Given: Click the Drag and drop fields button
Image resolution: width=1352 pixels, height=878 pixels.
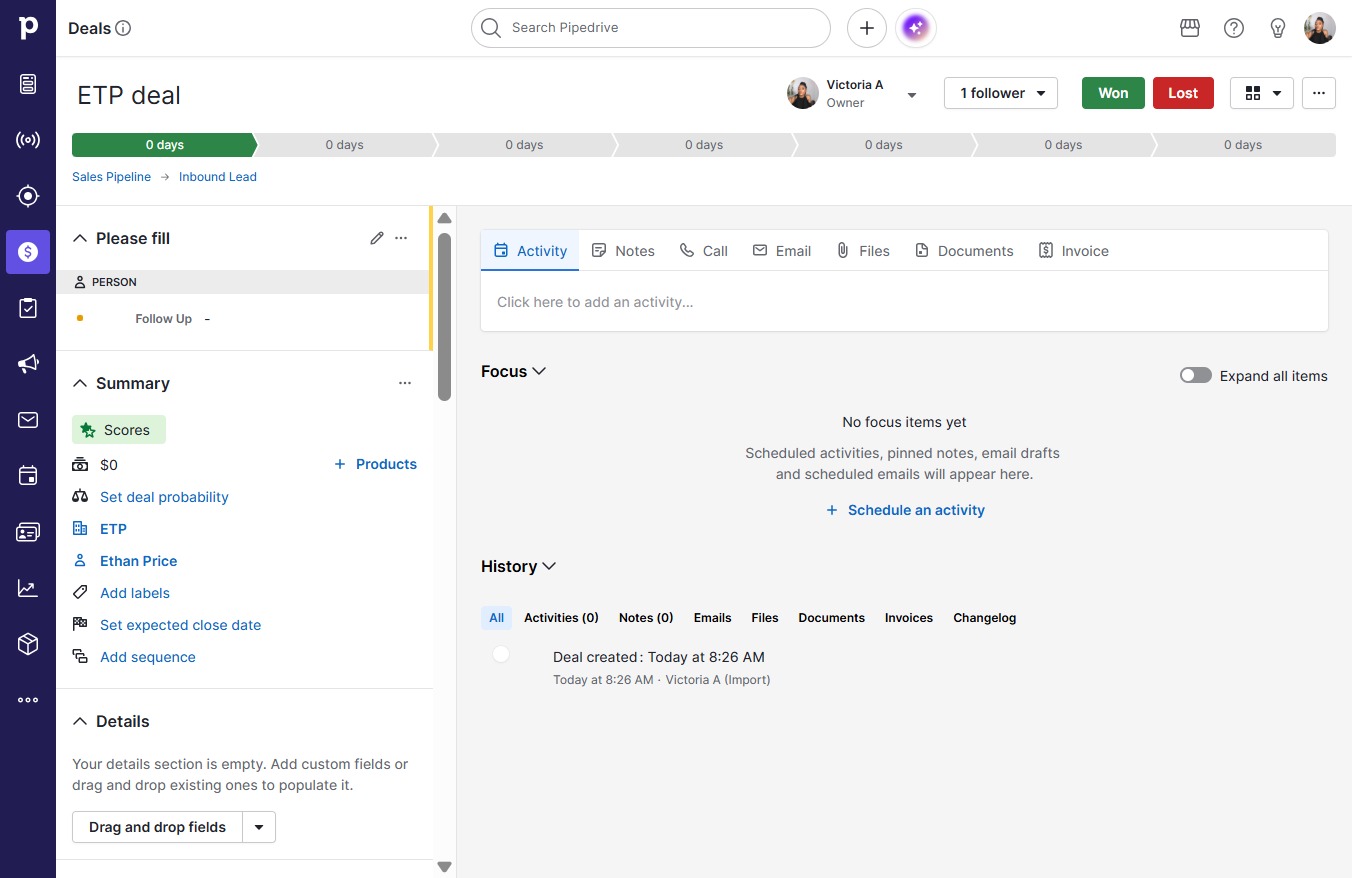Looking at the screenshot, I should click(x=157, y=827).
